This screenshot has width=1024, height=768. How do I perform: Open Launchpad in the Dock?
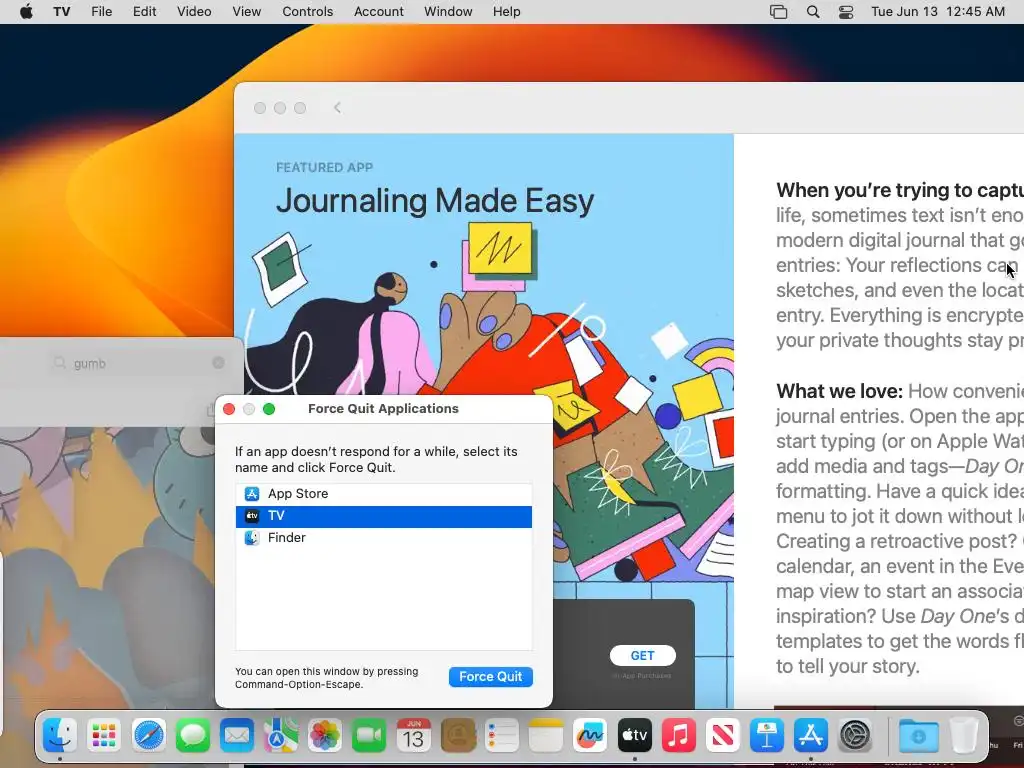[104, 737]
